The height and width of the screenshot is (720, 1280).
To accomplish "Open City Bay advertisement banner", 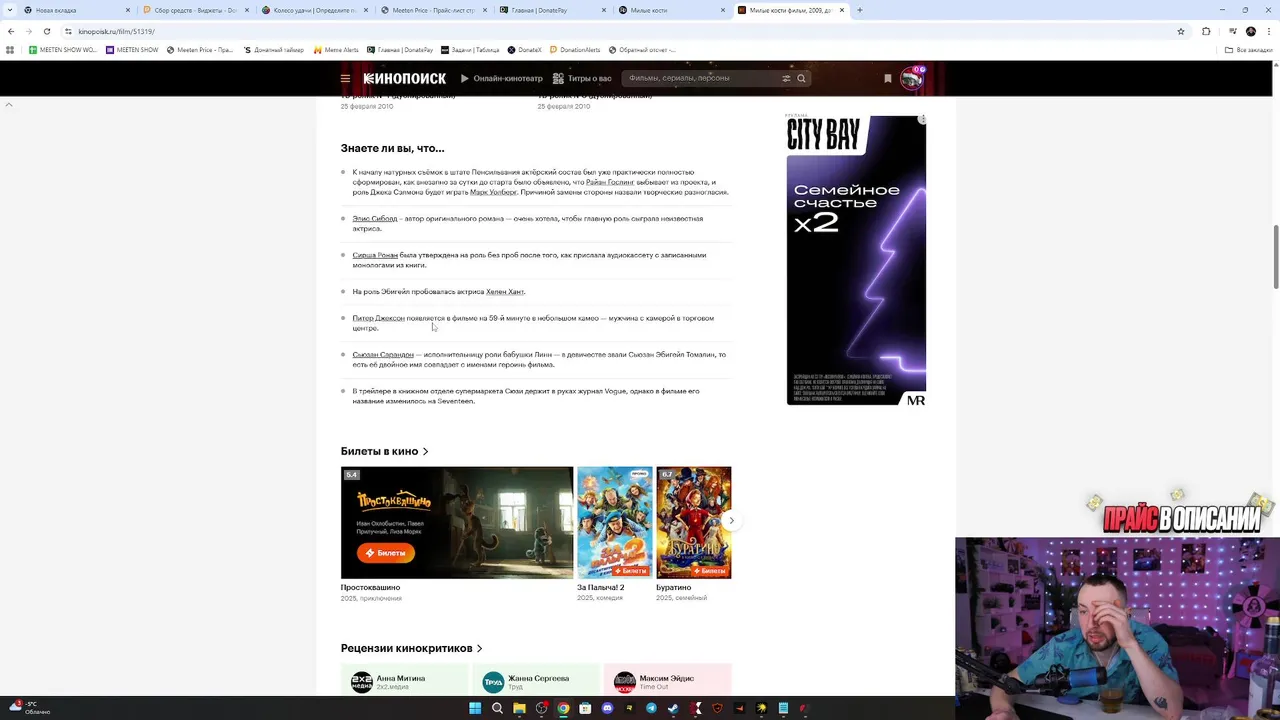I will tap(856, 260).
